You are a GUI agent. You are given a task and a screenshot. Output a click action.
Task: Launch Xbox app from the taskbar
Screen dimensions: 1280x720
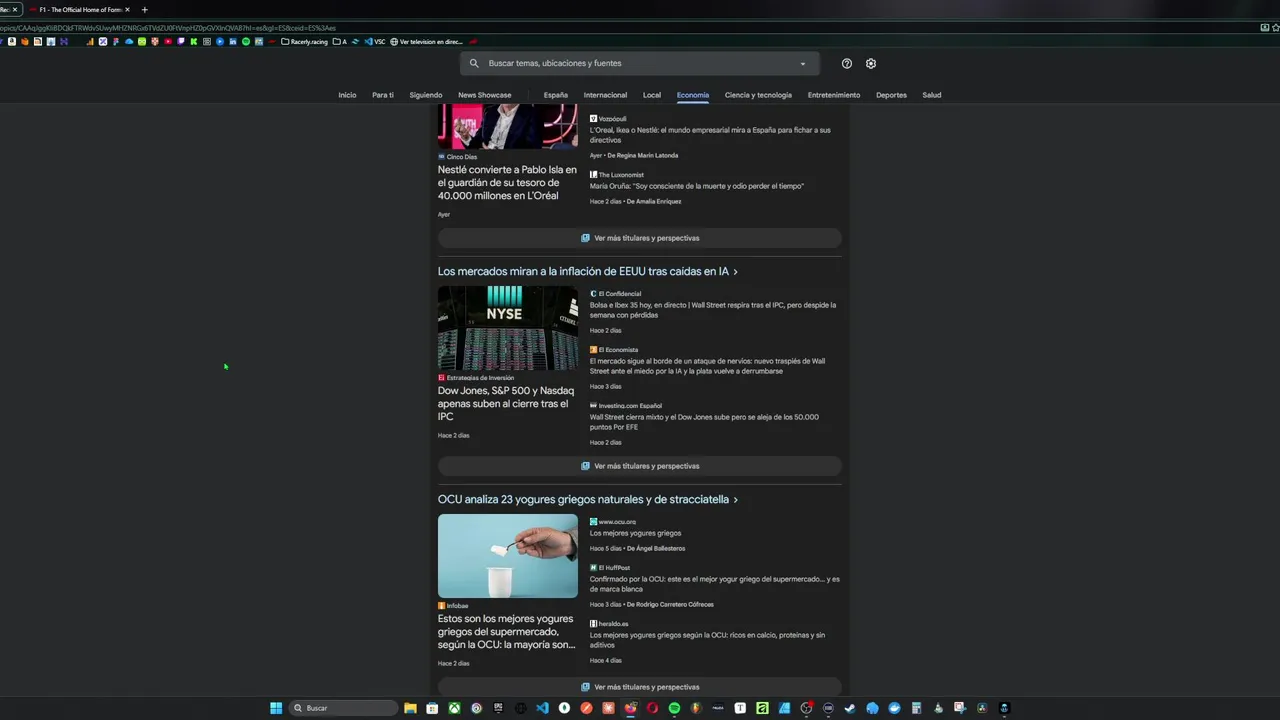pyautogui.click(x=454, y=708)
